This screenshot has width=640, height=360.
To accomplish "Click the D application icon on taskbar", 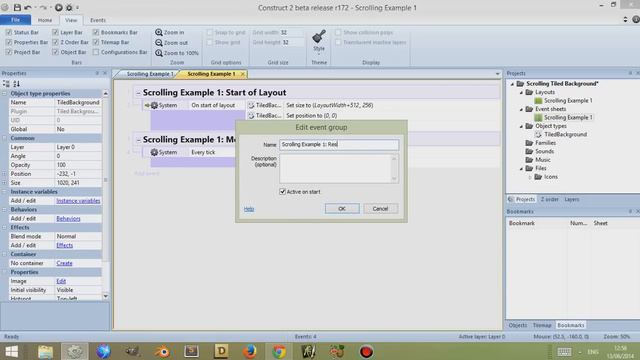I will 221,351.
